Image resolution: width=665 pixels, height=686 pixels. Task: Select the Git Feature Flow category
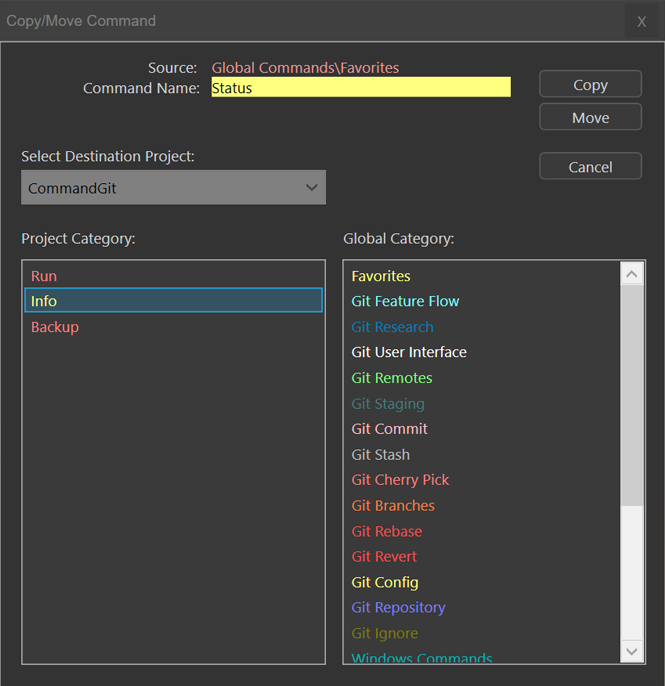(x=405, y=301)
